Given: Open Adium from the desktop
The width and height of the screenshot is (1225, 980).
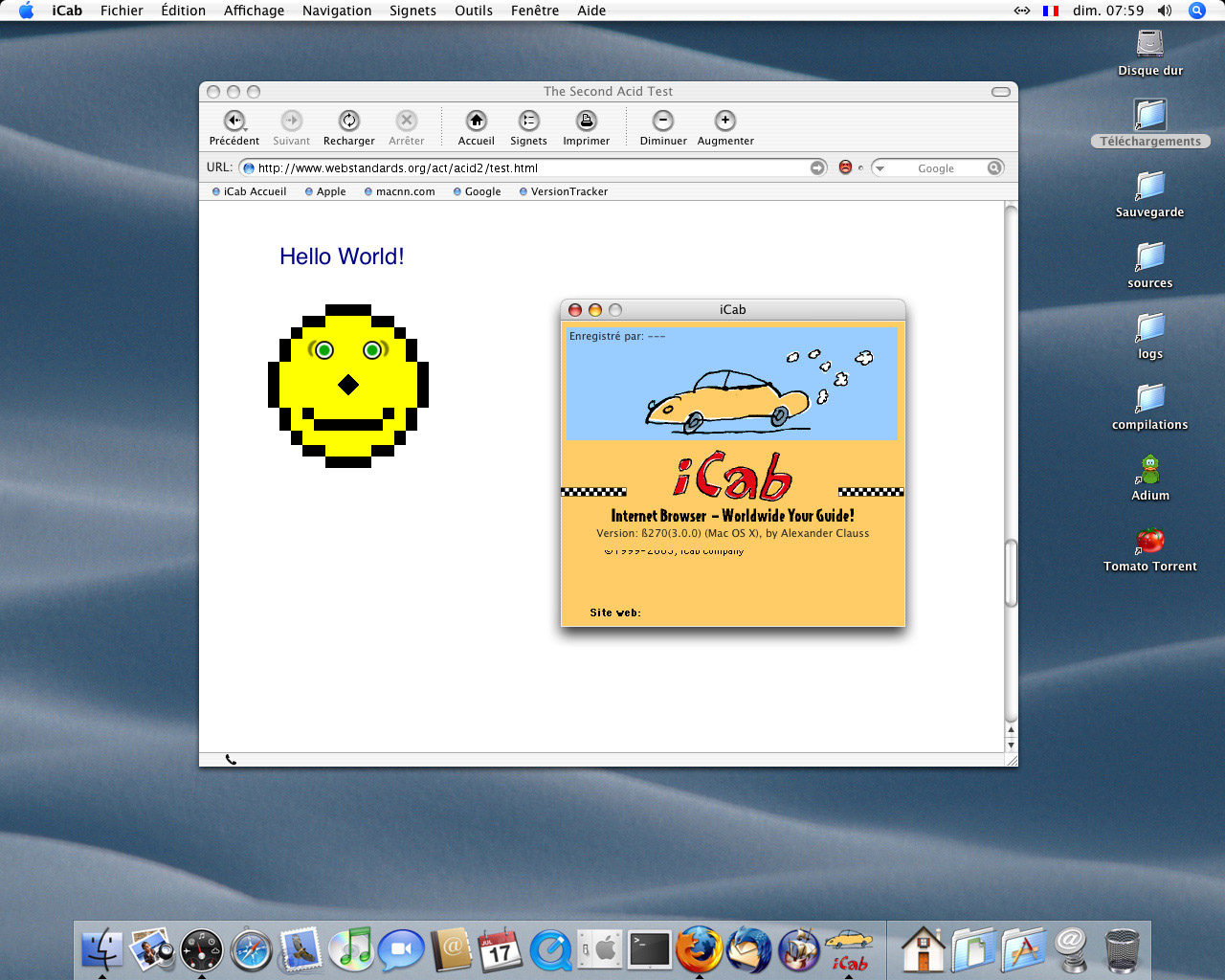Looking at the screenshot, I should click(1148, 471).
